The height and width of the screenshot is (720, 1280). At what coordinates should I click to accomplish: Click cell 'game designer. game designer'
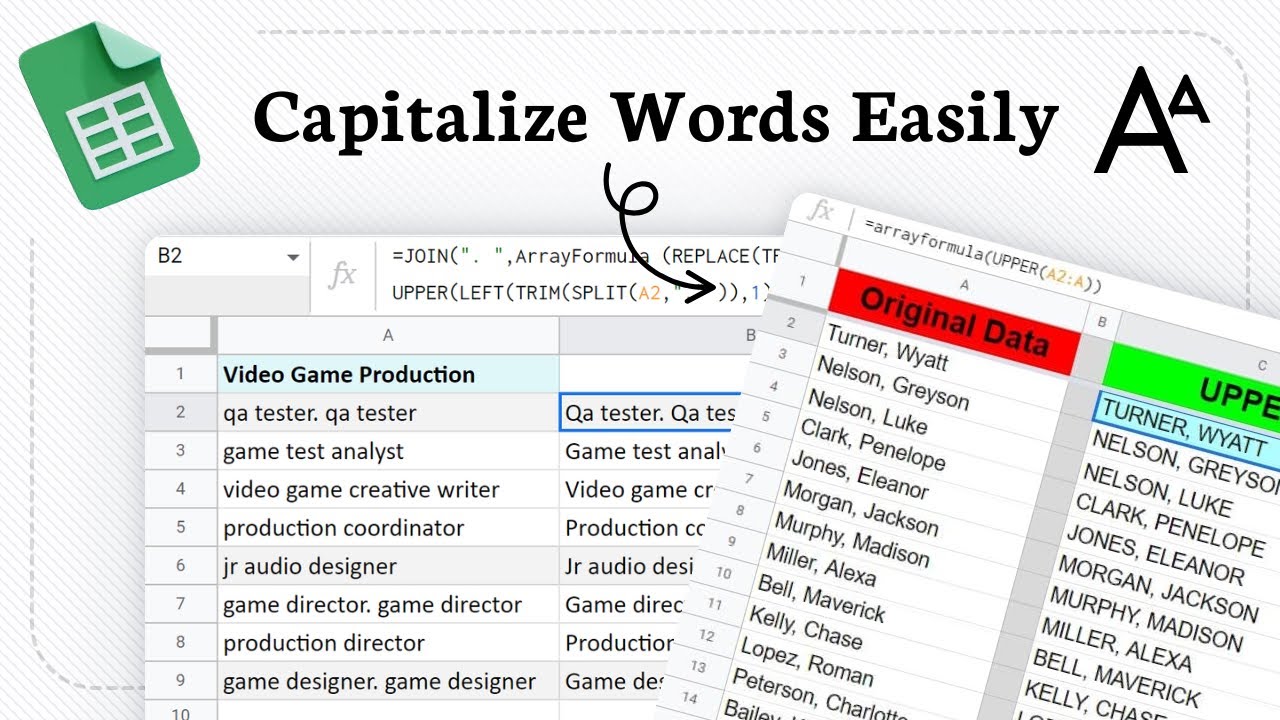click(x=388, y=682)
